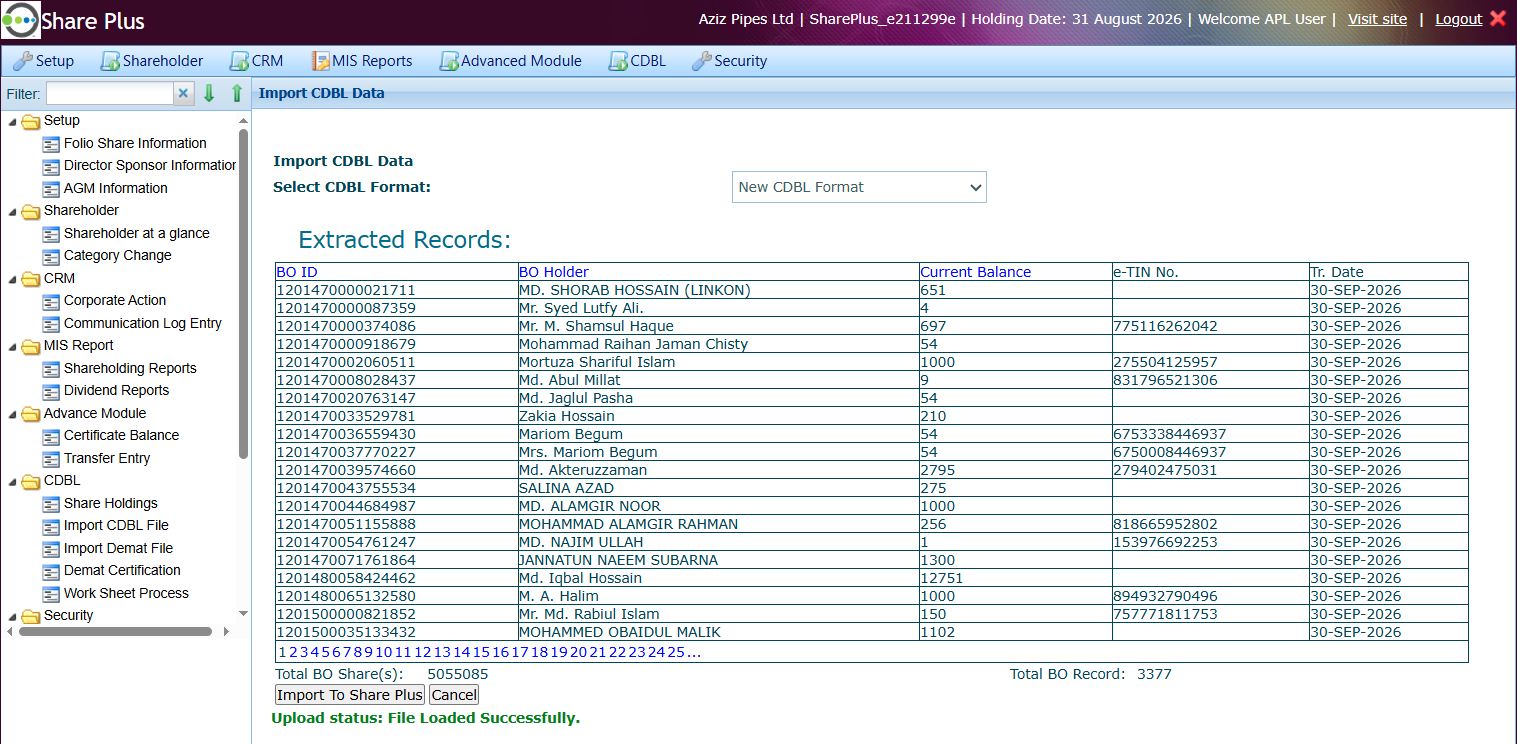This screenshot has width=1517, height=744.
Task: Open the CRM menu in top bar
Action: pos(256,61)
